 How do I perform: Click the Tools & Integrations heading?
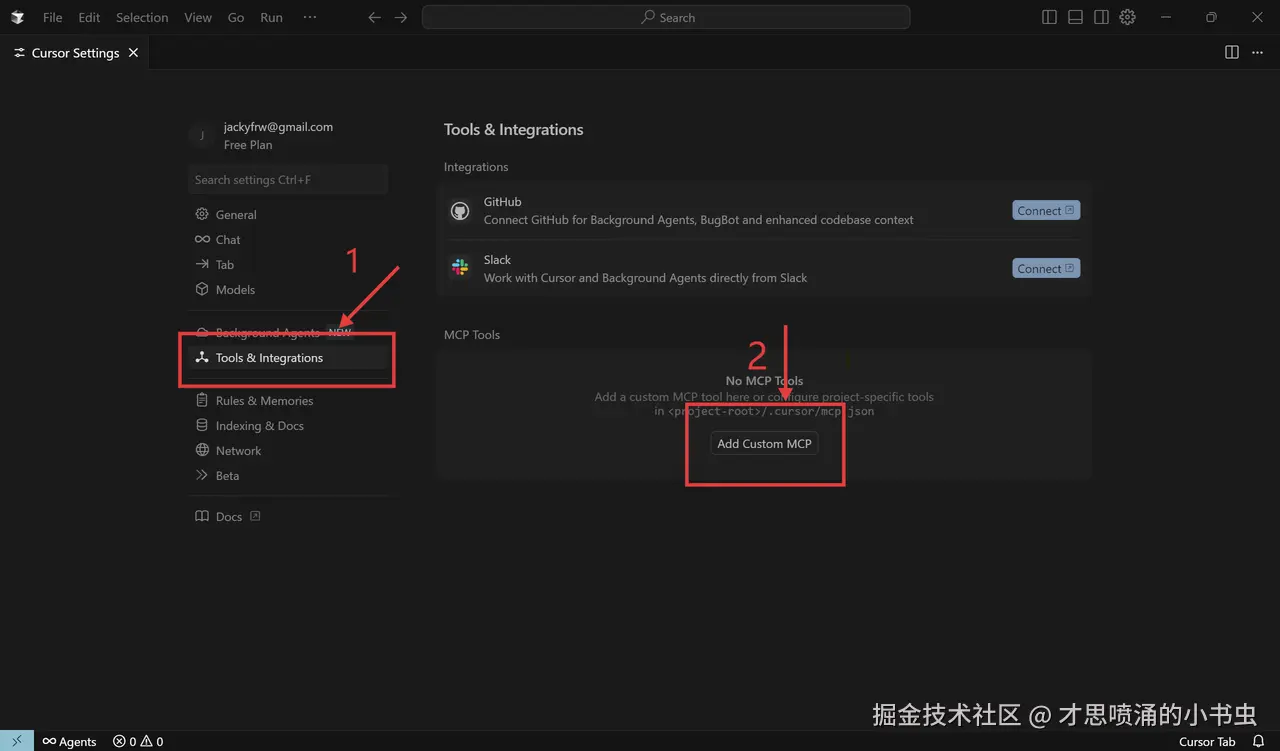point(513,130)
